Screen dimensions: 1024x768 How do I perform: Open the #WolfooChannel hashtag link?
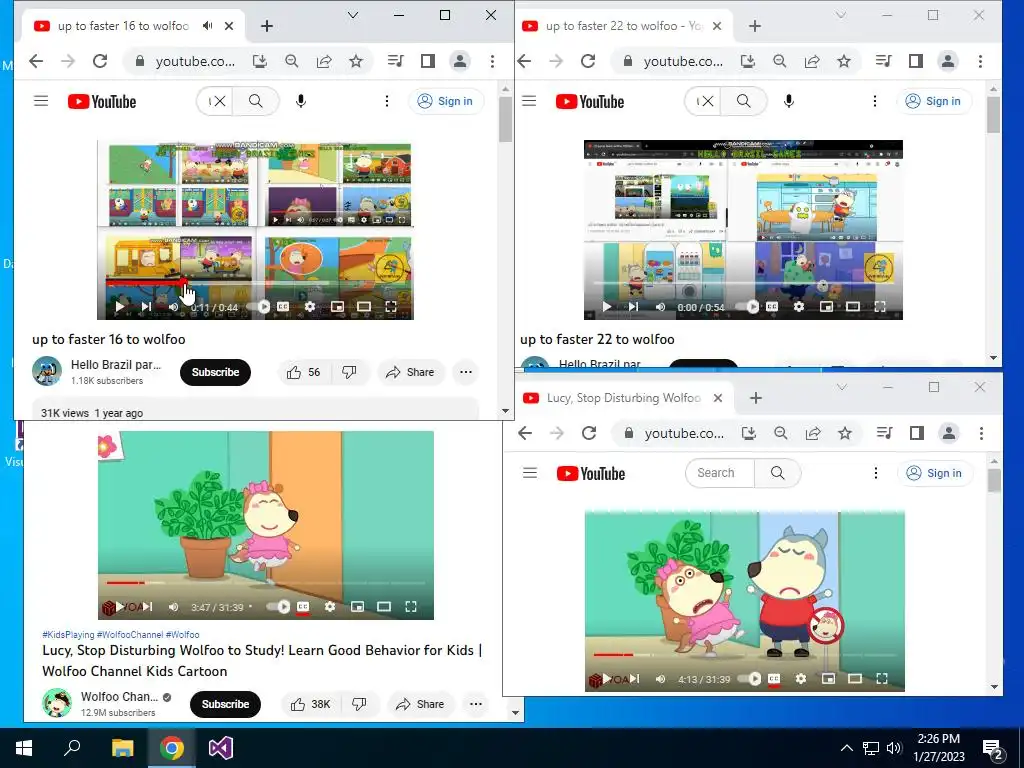(x=130, y=635)
